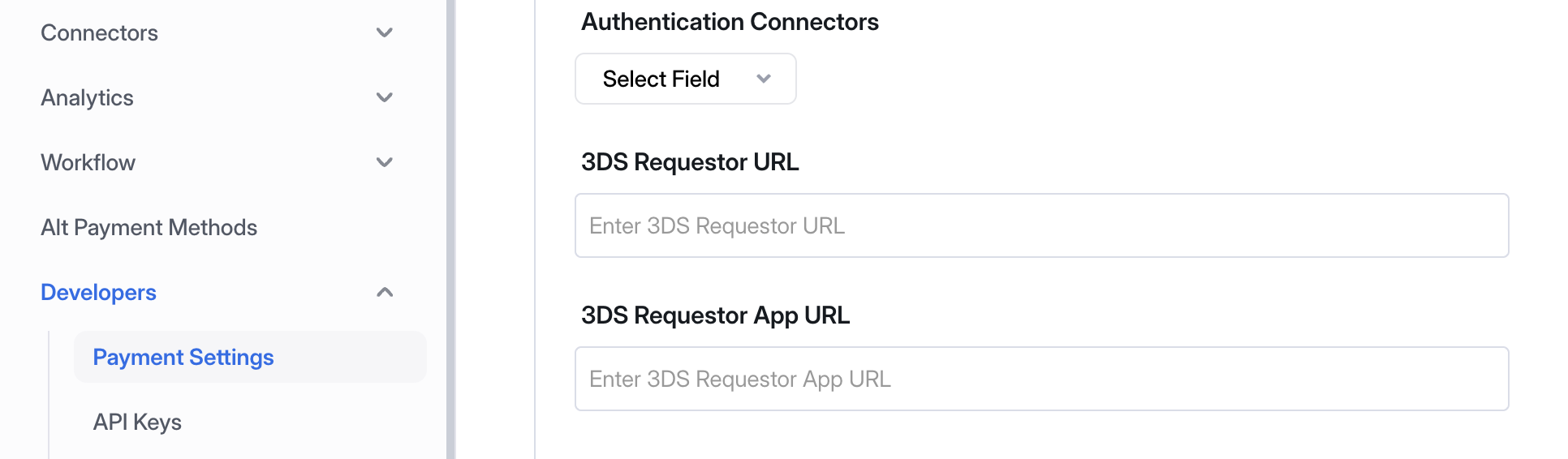
Task: Go to Alt Payment Methods
Action: pos(149,228)
